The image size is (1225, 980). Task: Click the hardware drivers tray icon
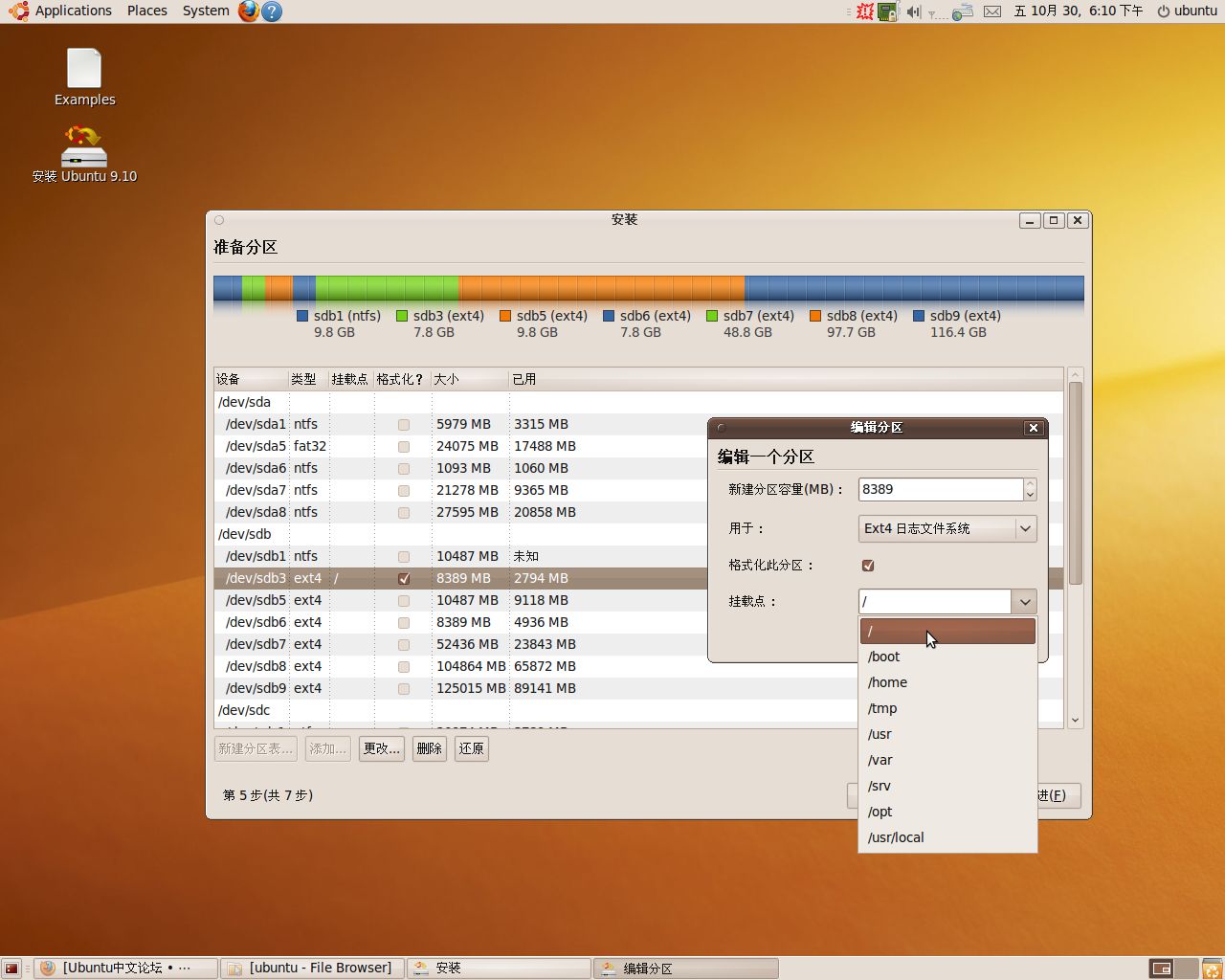pyautogui.click(x=888, y=11)
